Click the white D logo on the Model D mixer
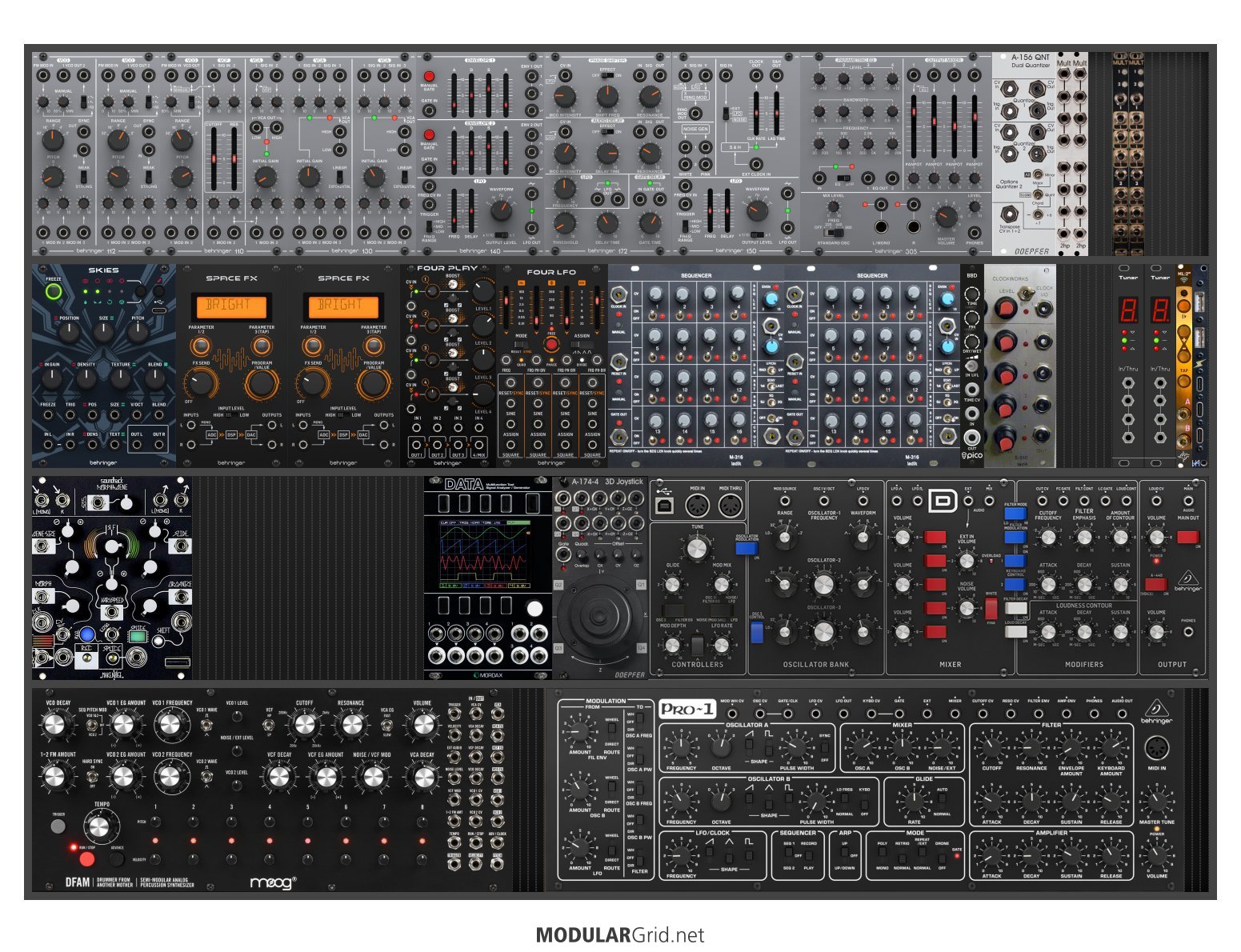The height and width of the screenshot is (952, 1241). point(943,502)
